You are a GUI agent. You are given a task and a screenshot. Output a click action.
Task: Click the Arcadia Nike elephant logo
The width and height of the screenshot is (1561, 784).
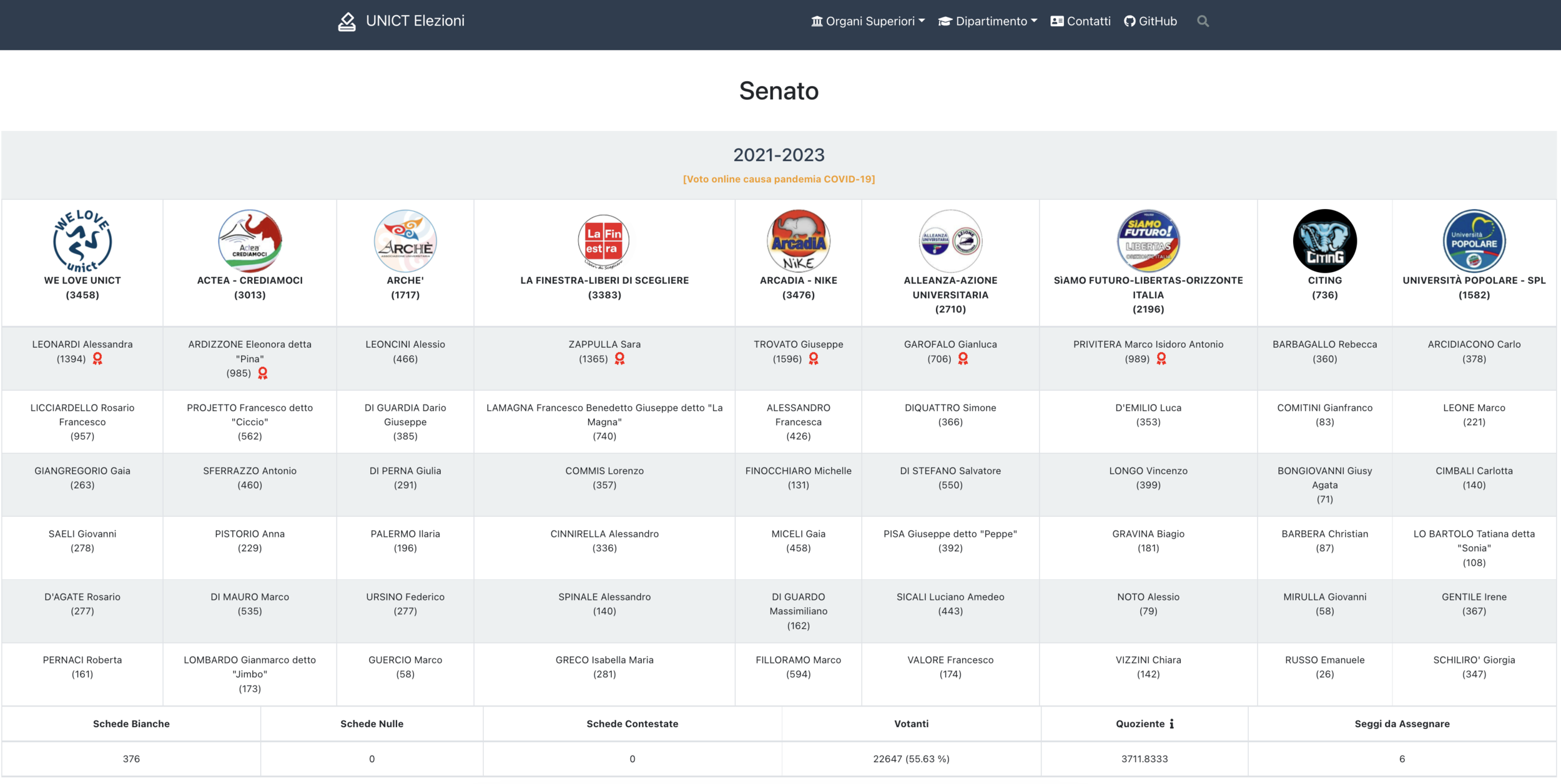pyautogui.click(x=798, y=241)
